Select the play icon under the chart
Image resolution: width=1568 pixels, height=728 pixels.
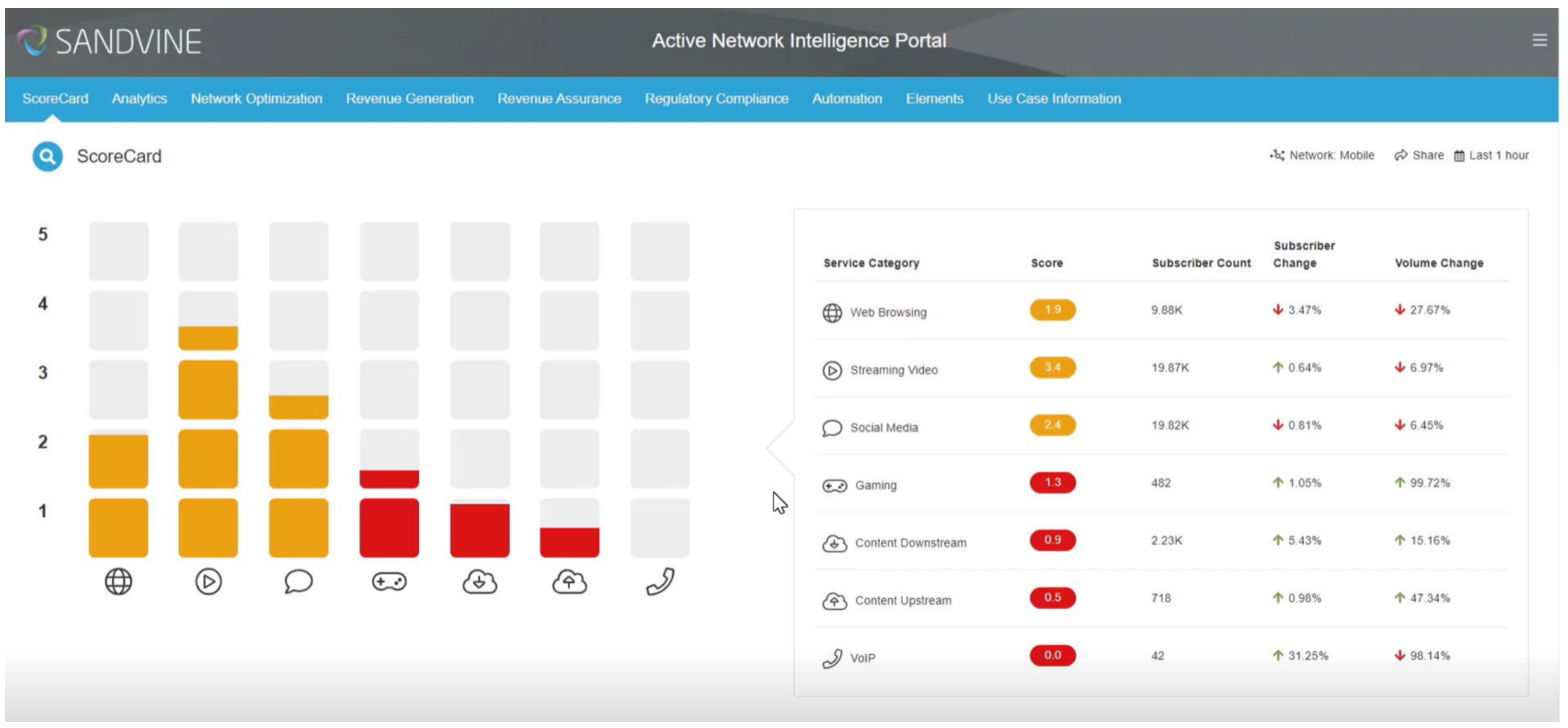click(208, 581)
